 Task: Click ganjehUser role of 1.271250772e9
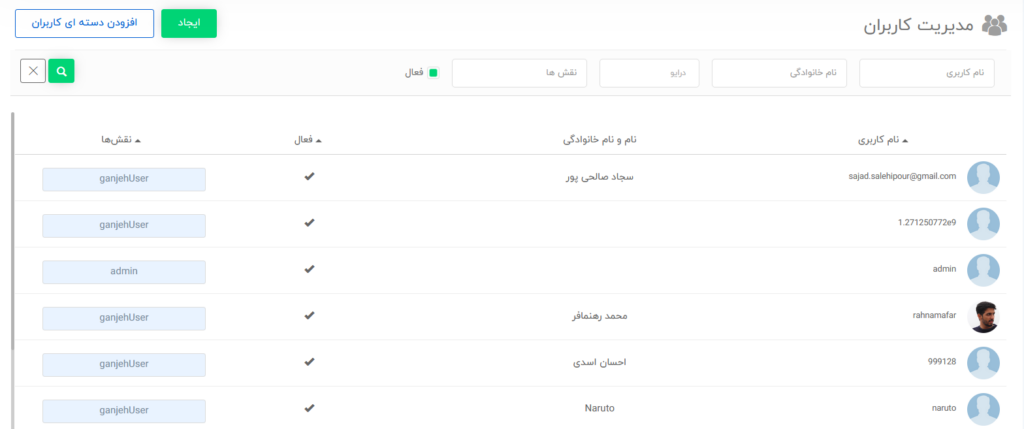pos(124,226)
